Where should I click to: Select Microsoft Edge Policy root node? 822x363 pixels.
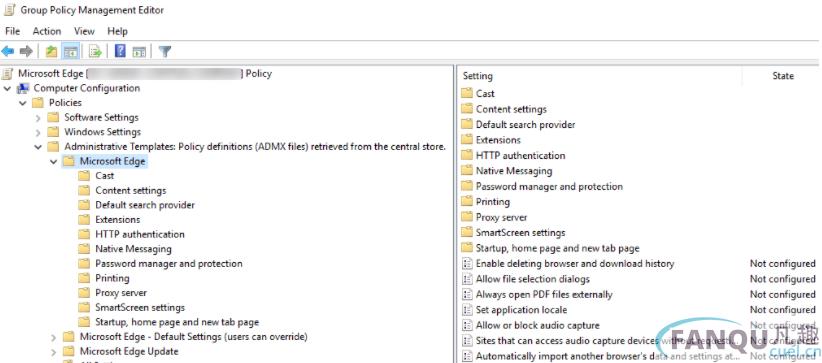click(145, 73)
